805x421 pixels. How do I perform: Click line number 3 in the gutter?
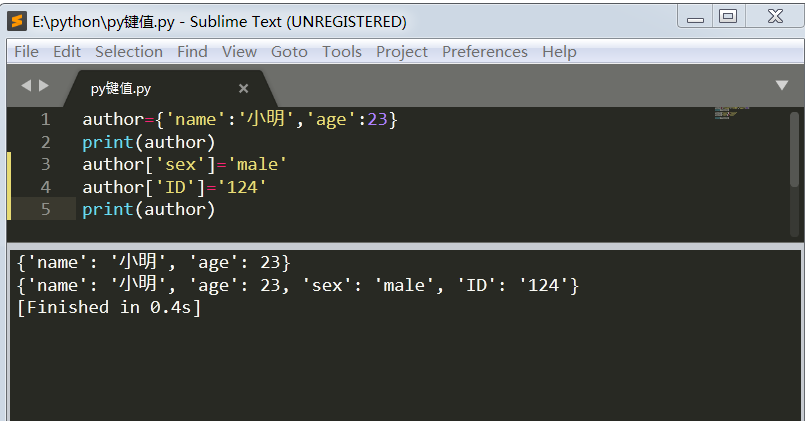pyautogui.click(x=46, y=164)
